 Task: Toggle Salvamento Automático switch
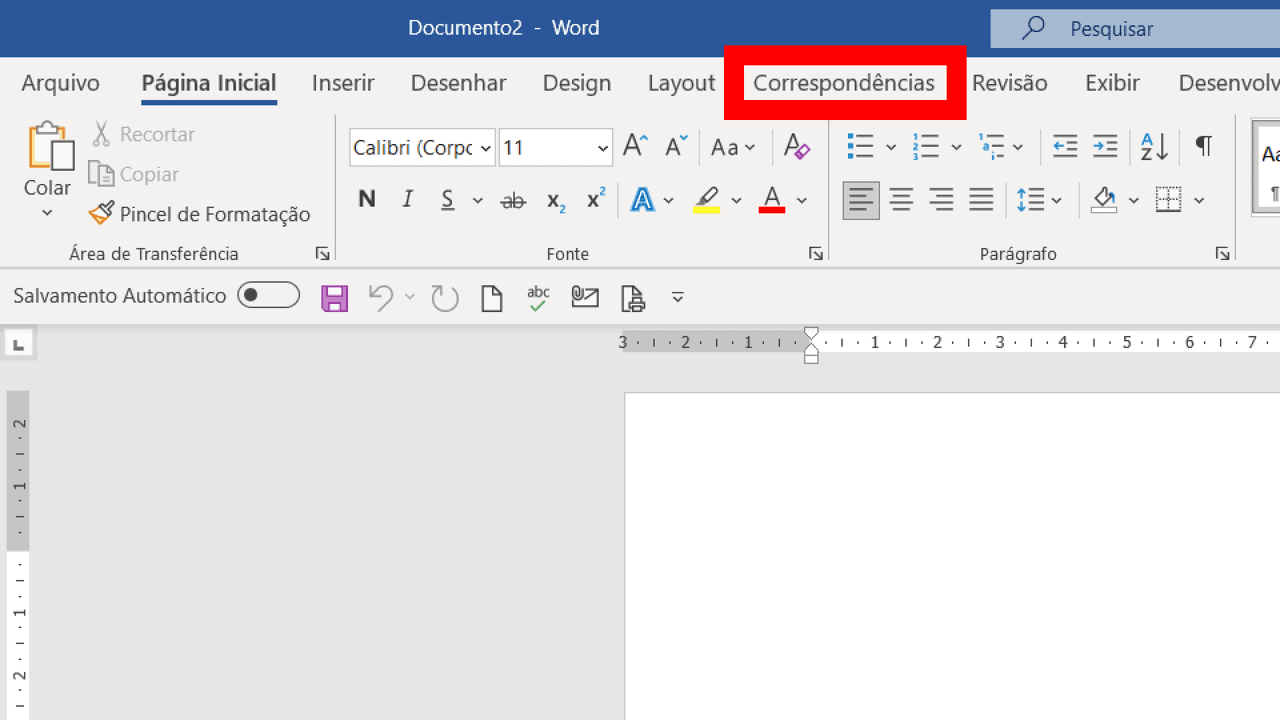[268, 295]
